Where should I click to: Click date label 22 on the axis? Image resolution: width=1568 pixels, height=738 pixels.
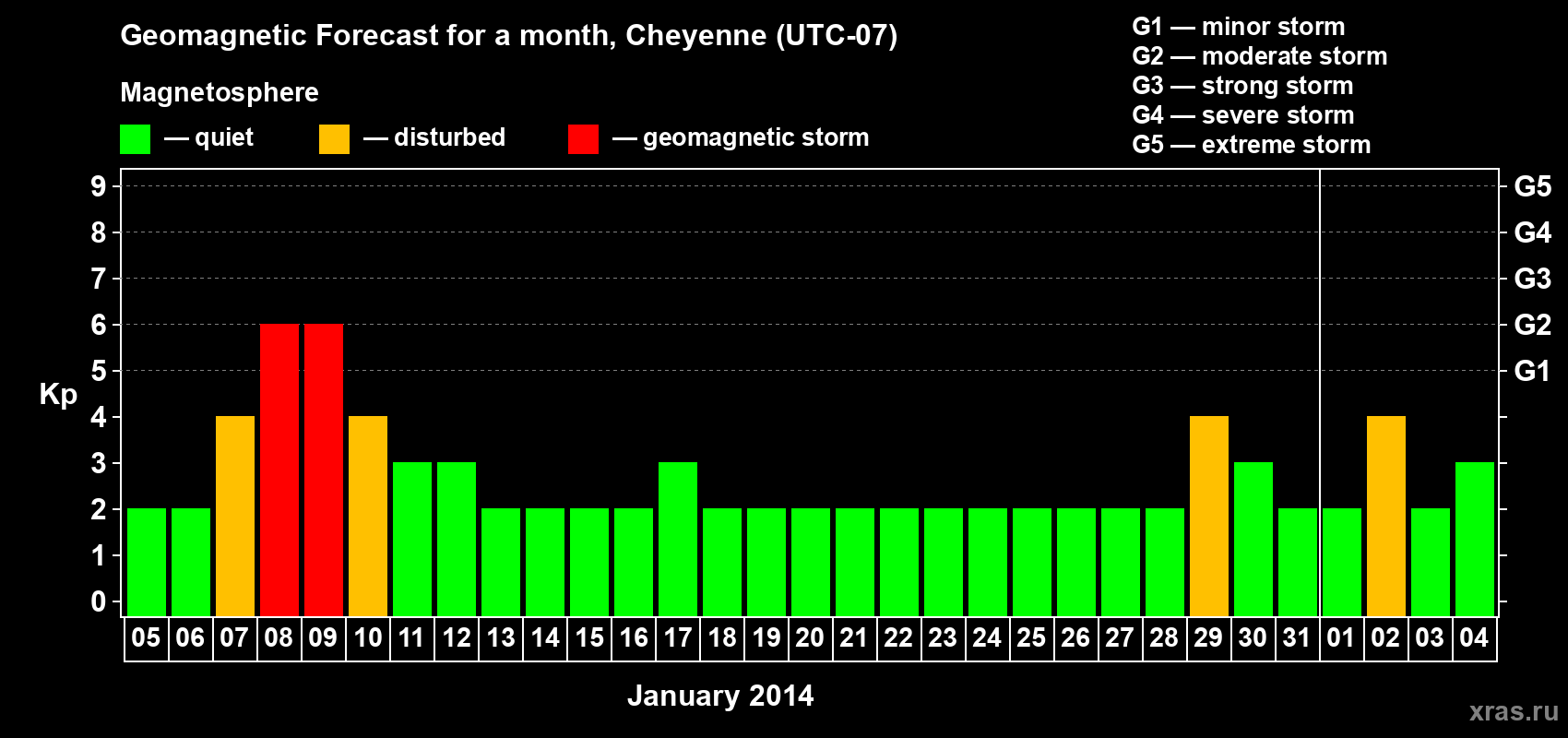(x=898, y=637)
